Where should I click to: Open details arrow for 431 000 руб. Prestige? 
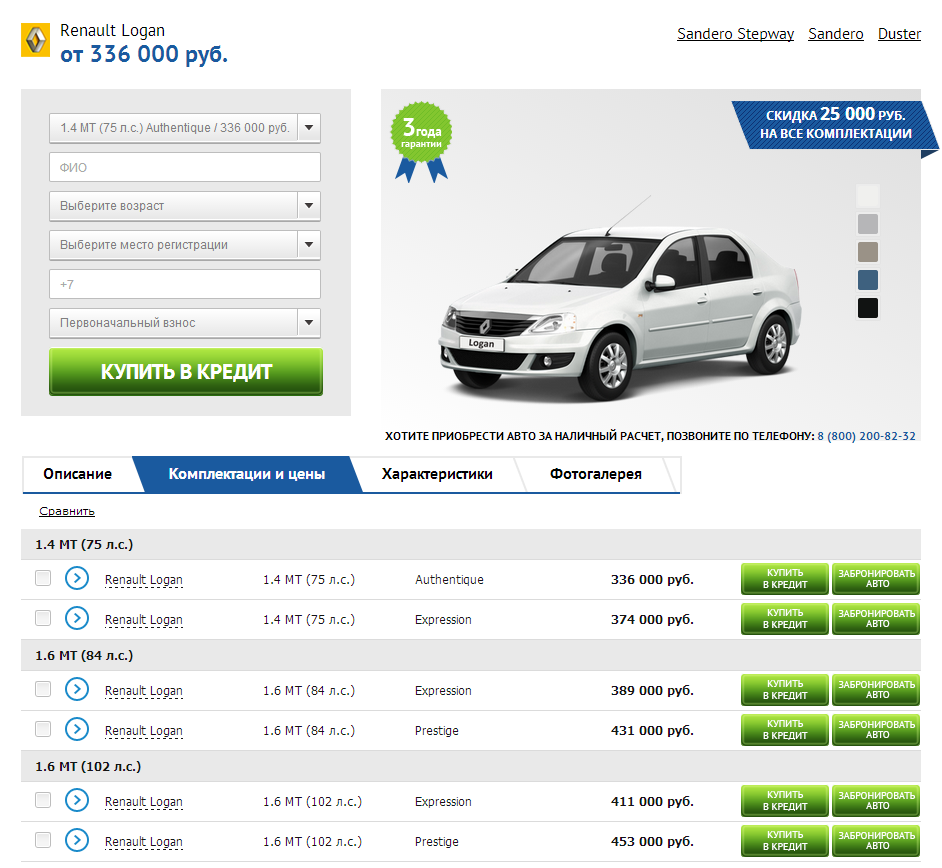pyautogui.click(x=77, y=729)
